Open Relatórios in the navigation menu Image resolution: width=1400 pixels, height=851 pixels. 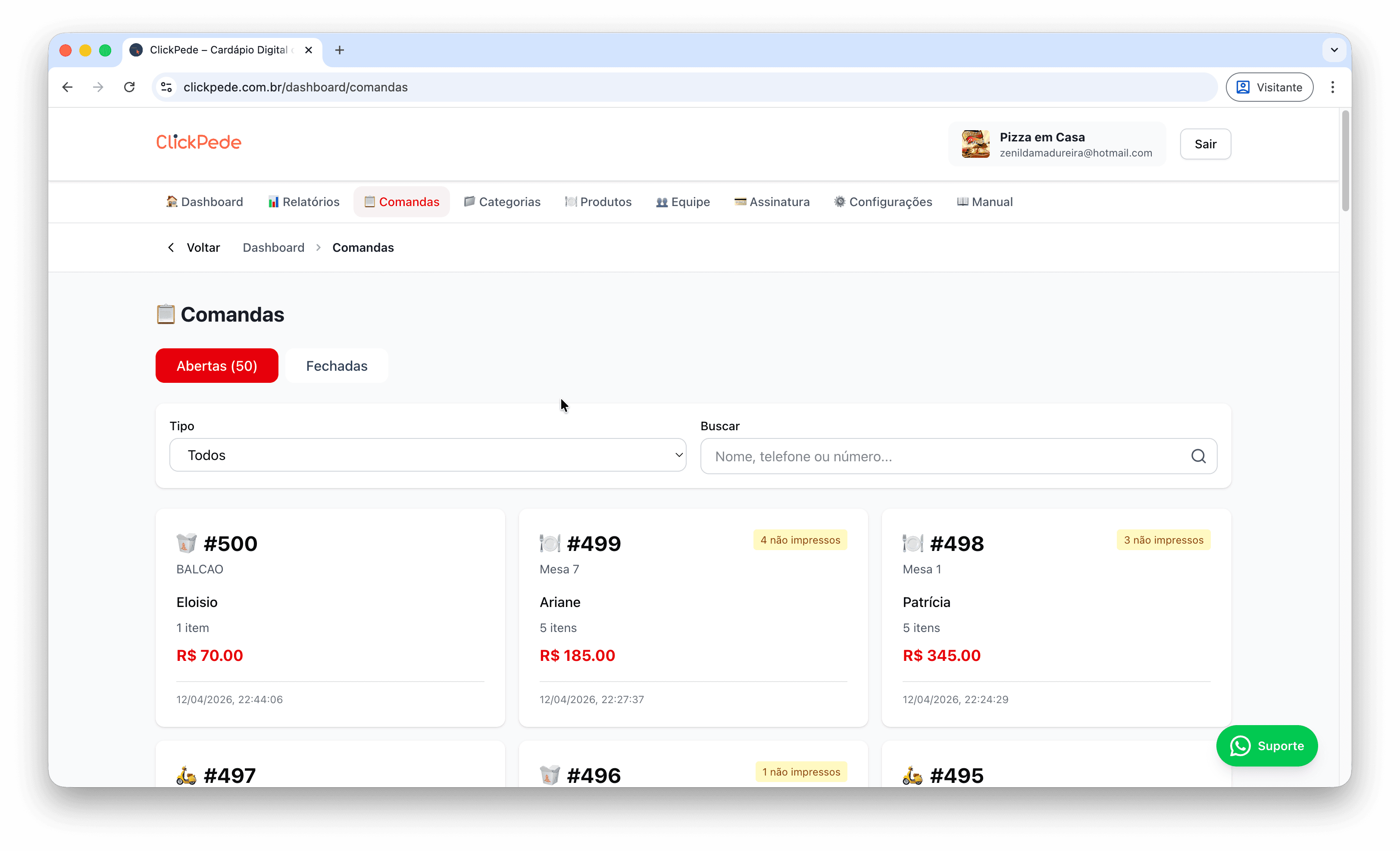(303, 202)
